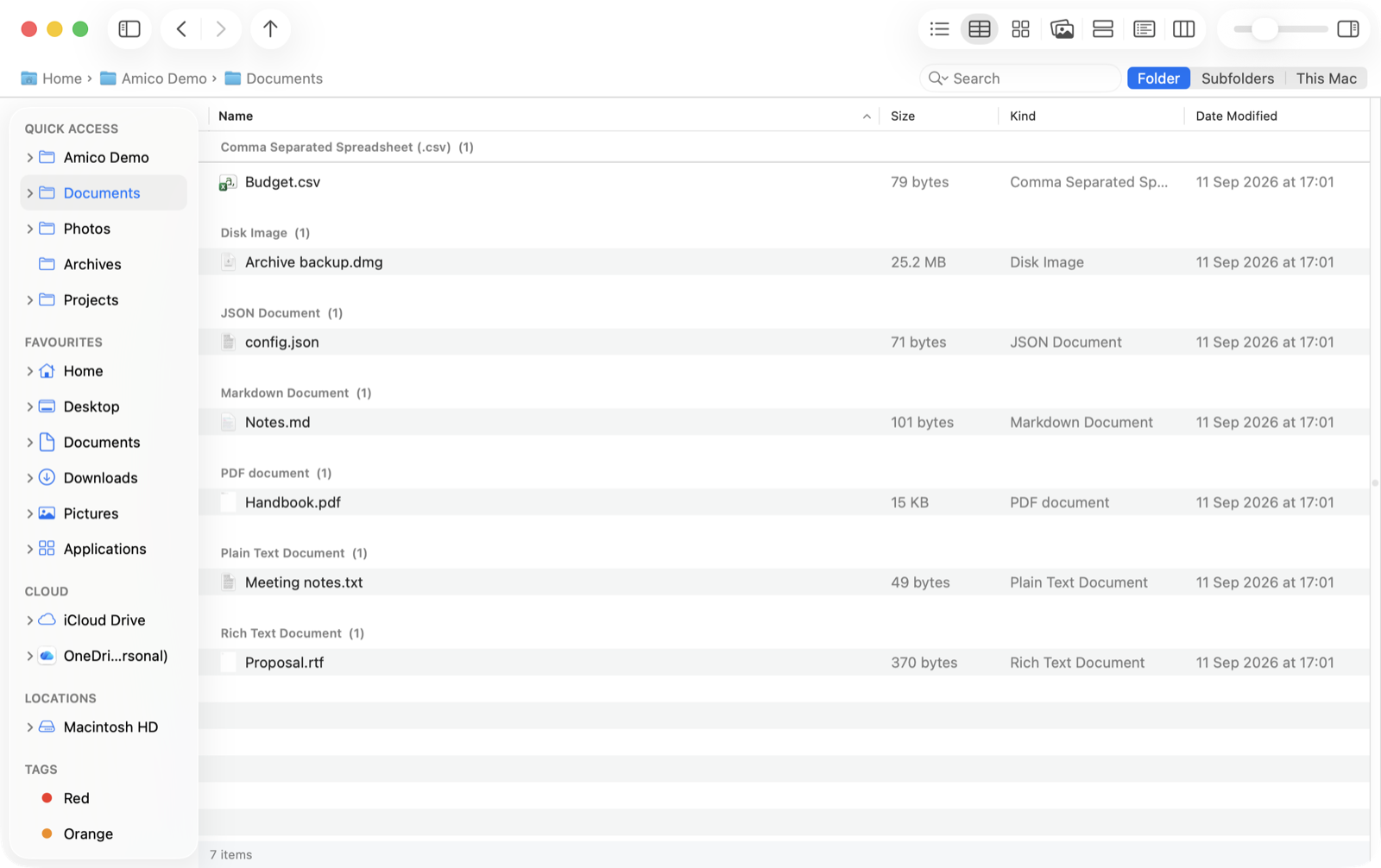1381x868 pixels.
Task: Open the Applications grid icon
Action: [47, 549]
